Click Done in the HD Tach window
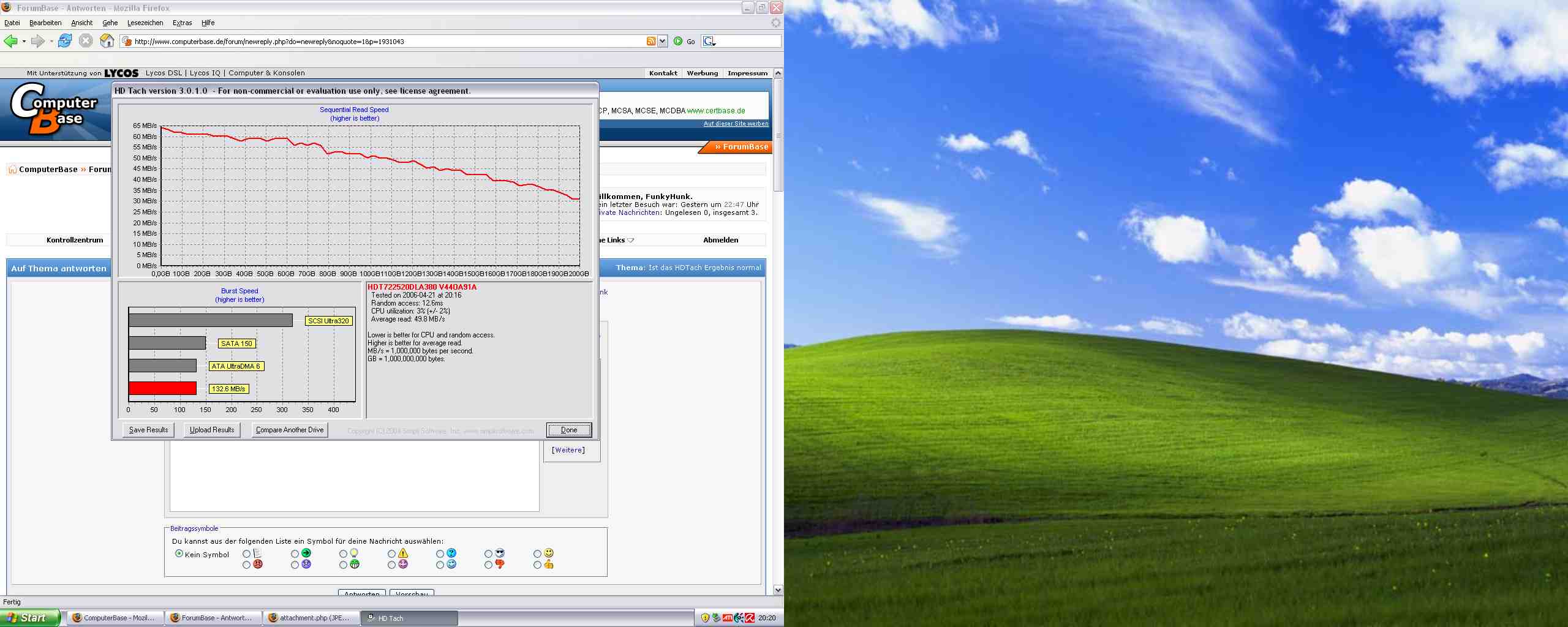This screenshot has height=627, width=1568. tap(569, 430)
